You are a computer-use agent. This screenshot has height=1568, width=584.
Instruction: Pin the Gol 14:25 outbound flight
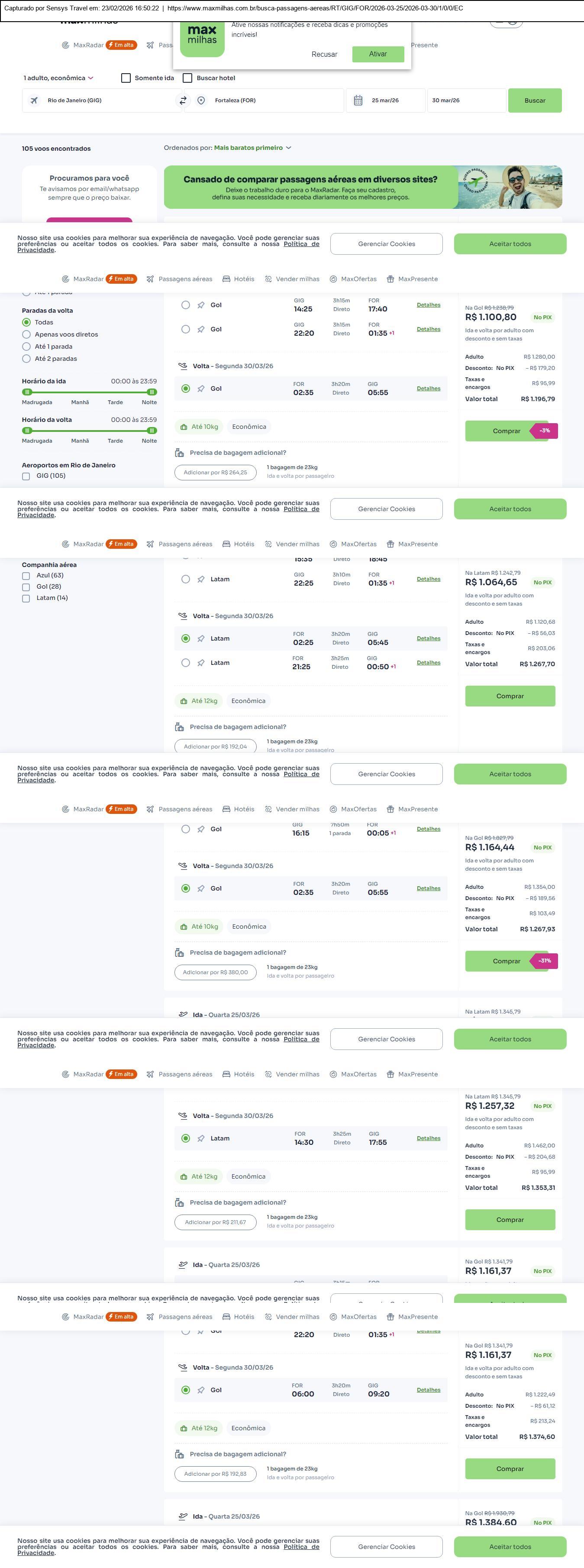[x=201, y=305]
